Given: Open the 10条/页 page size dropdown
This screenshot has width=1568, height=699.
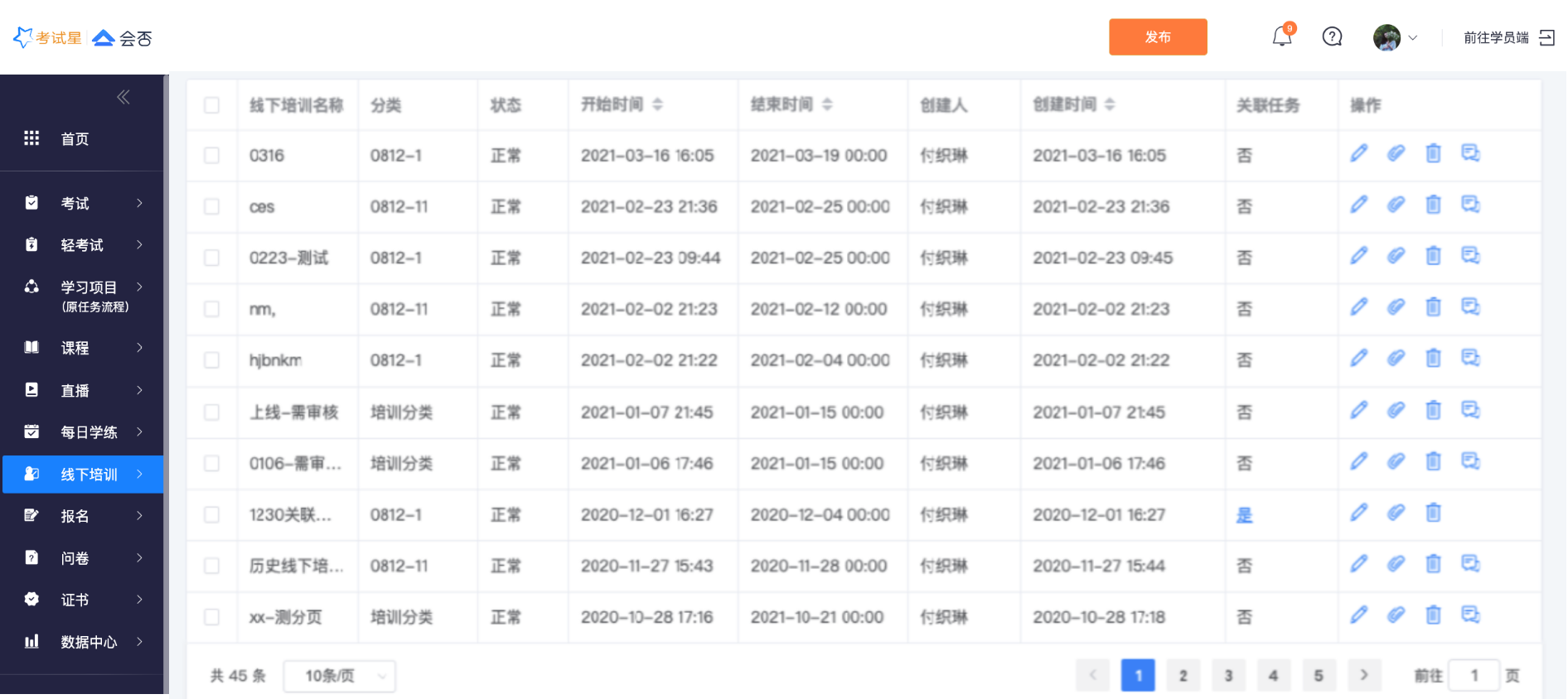Looking at the screenshot, I should [340, 676].
